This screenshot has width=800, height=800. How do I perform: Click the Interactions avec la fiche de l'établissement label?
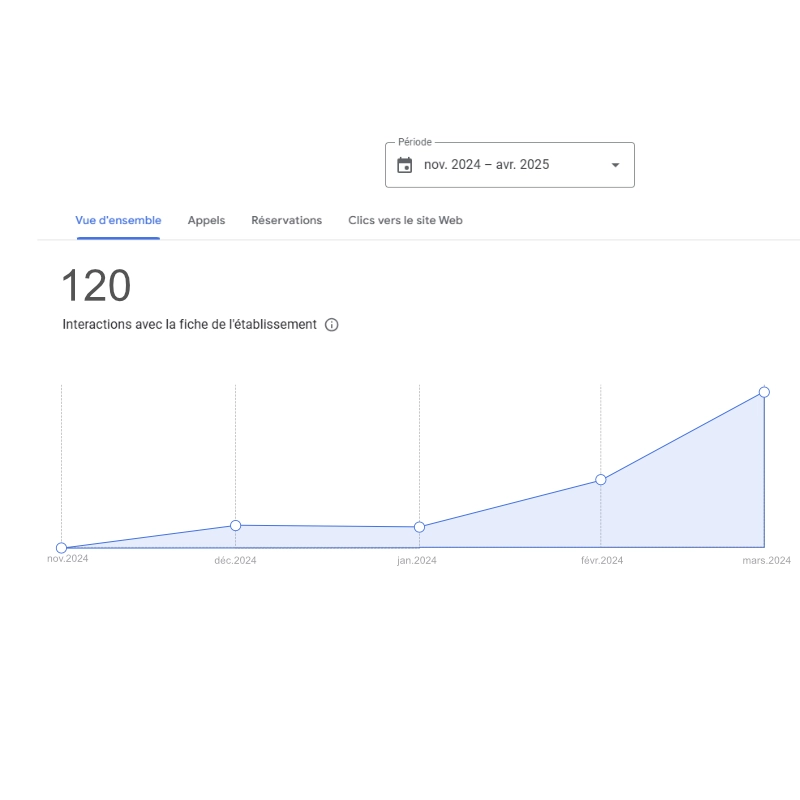pos(189,324)
